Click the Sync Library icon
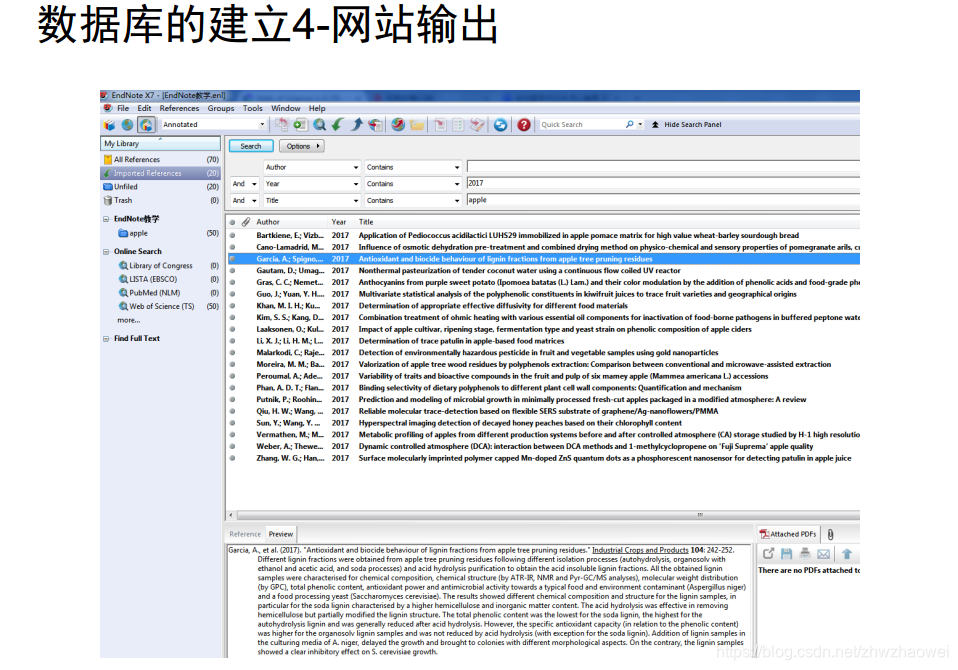958x670 pixels. (500, 125)
